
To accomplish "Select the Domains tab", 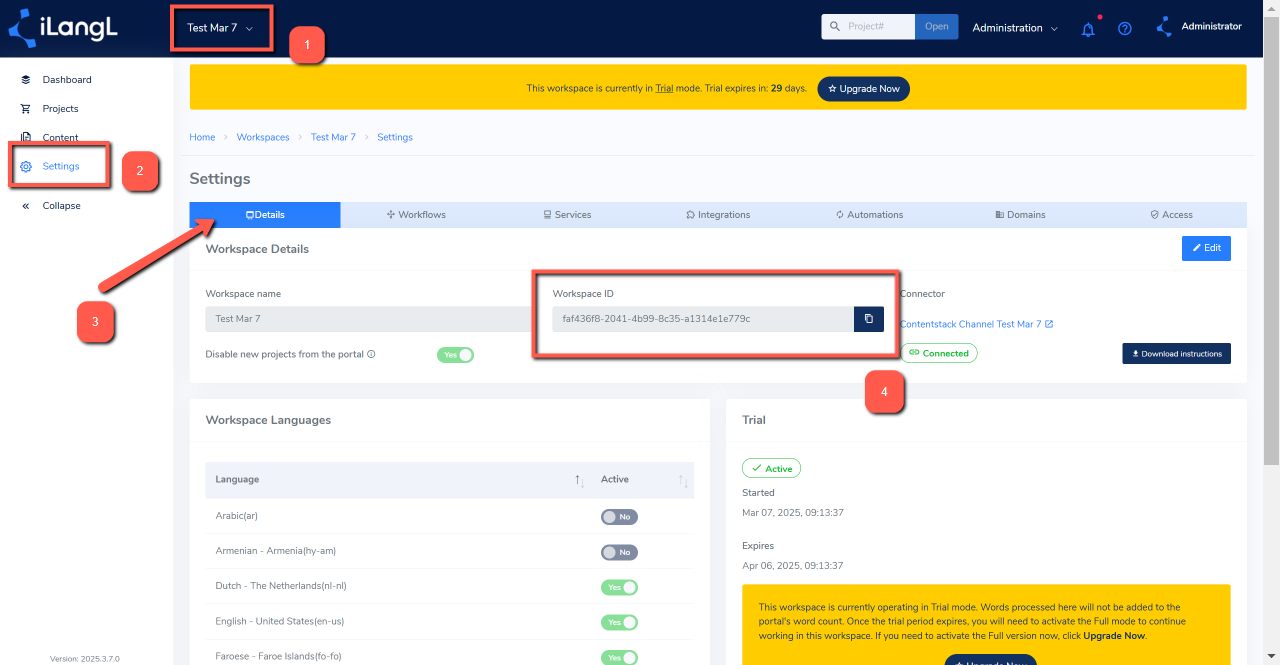I will (1020, 215).
